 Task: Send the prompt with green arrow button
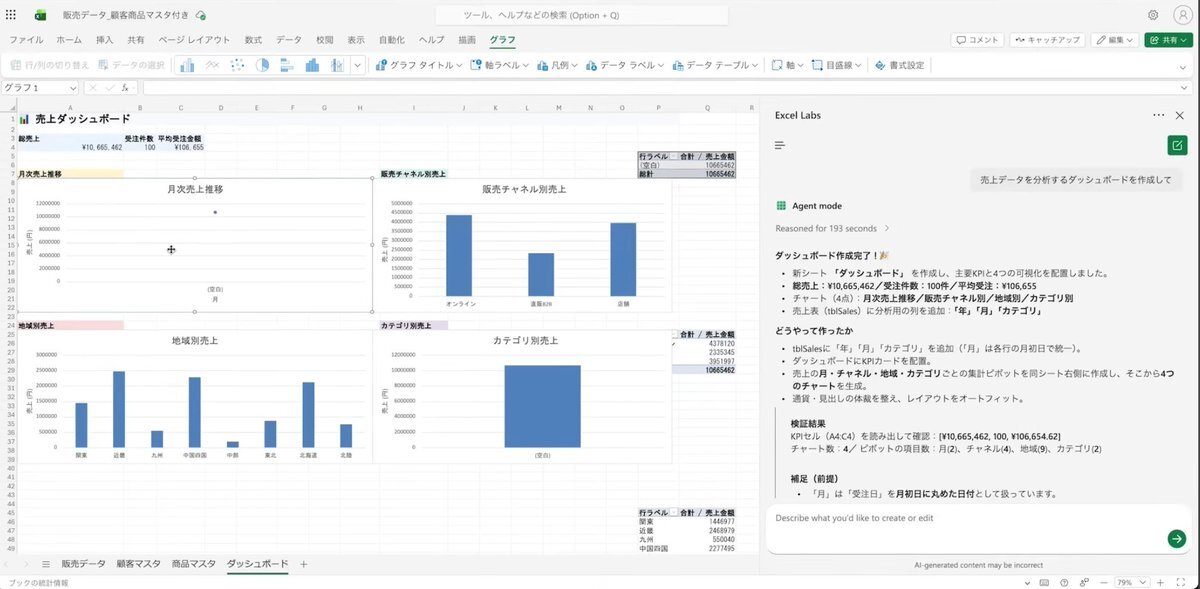pyautogui.click(x=1176, y=539)
